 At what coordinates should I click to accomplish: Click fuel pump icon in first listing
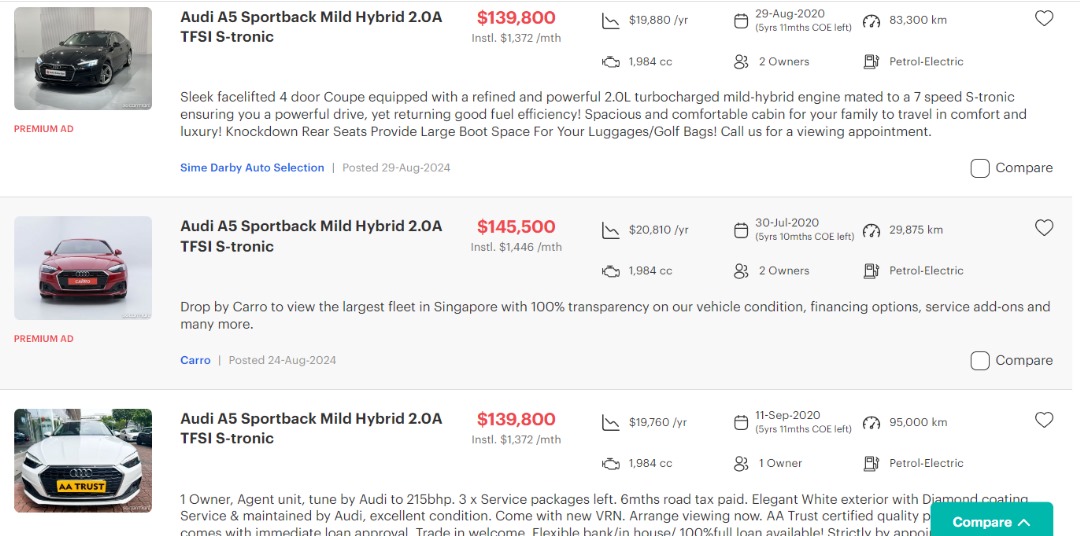(x=872, y=62)
